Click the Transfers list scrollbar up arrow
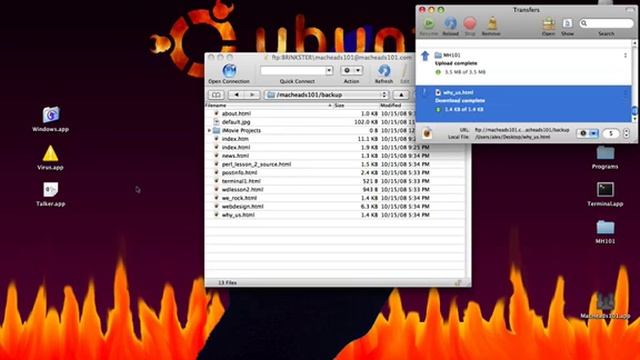Image resolution: width=640 pixels, height=360 pixels. [635, 43]
